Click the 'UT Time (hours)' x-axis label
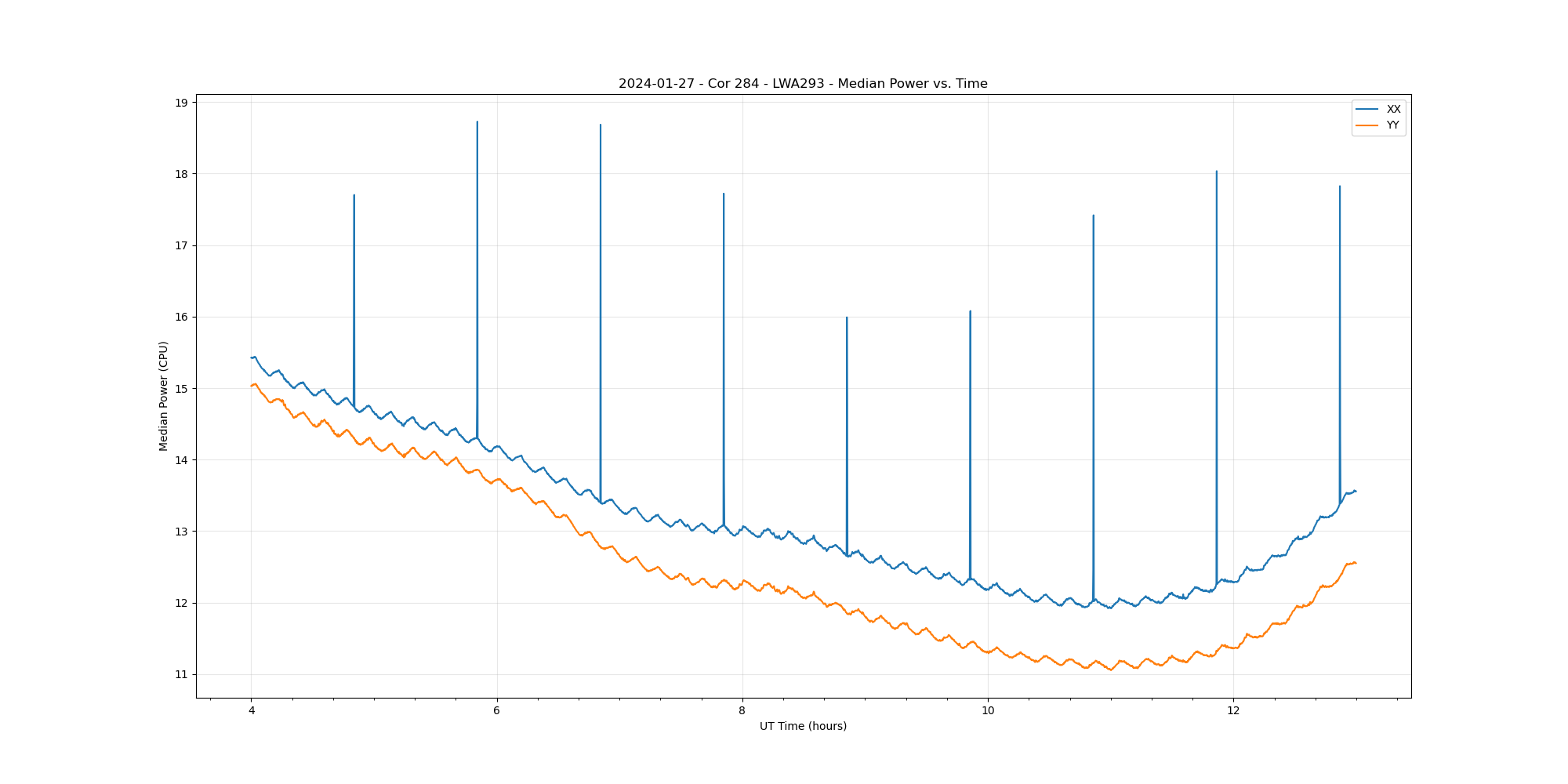 click(803, 726)
